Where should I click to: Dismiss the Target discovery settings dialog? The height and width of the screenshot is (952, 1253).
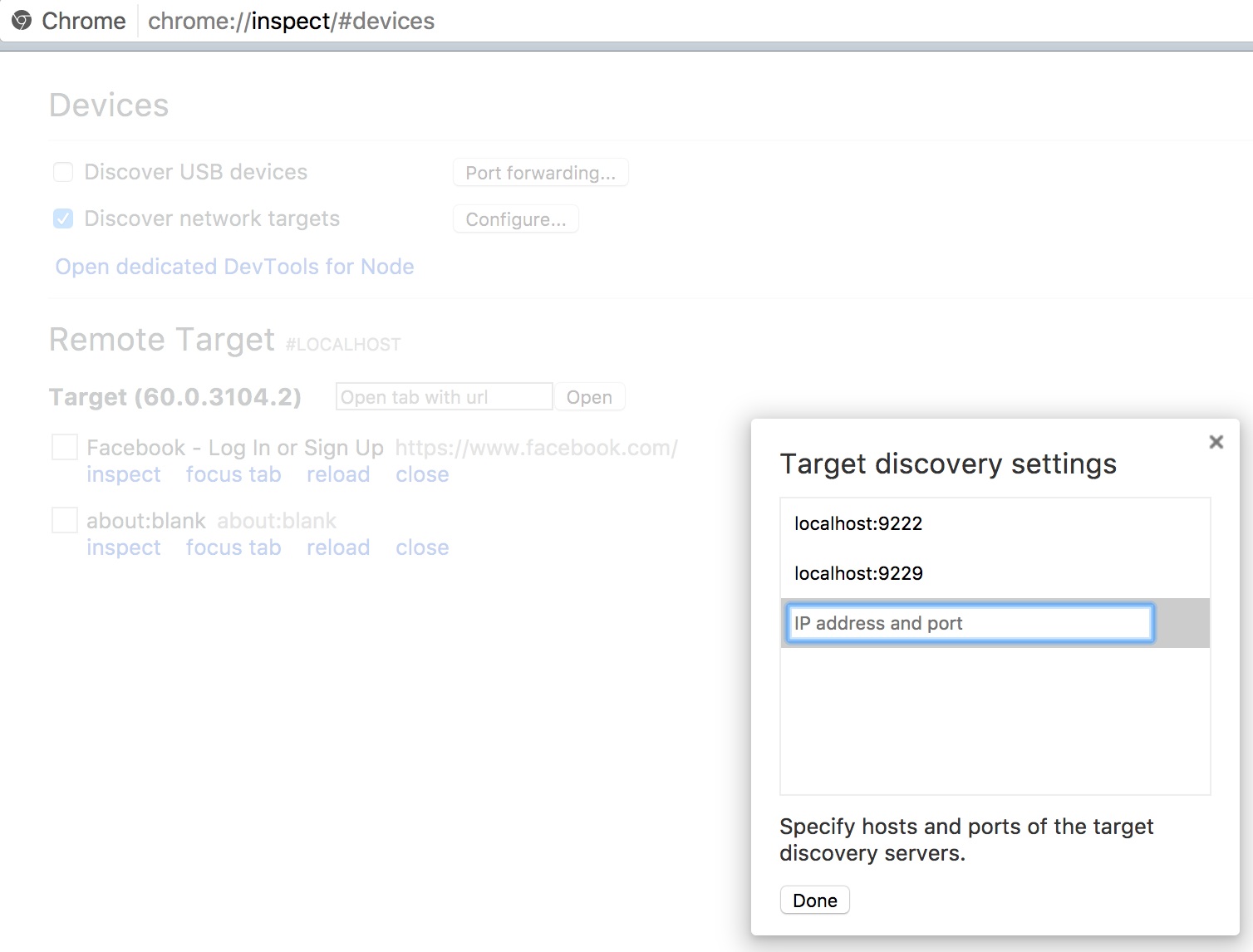1216,442
